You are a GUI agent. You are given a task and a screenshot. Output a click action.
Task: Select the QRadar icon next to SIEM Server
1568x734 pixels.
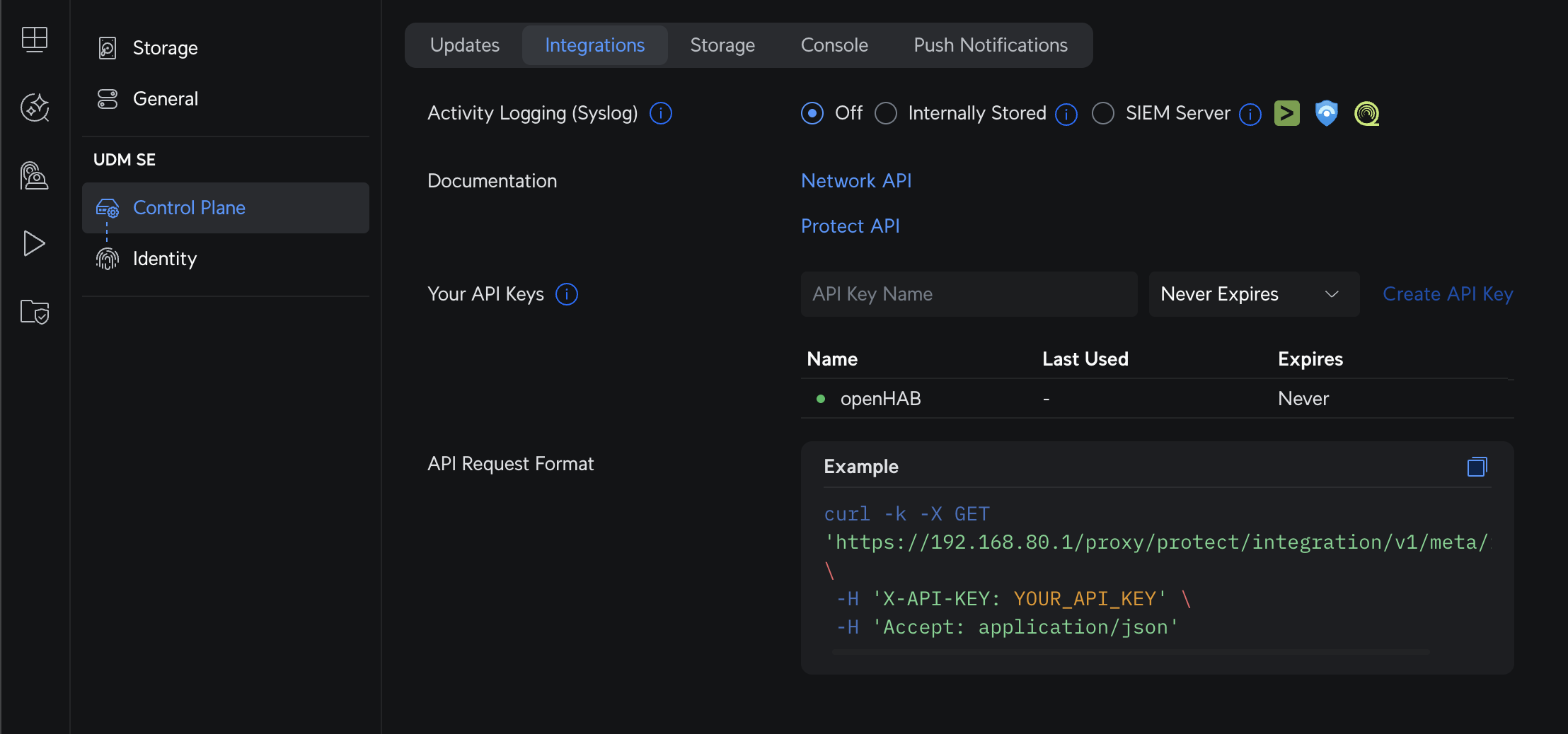[x=1366, y=112]
